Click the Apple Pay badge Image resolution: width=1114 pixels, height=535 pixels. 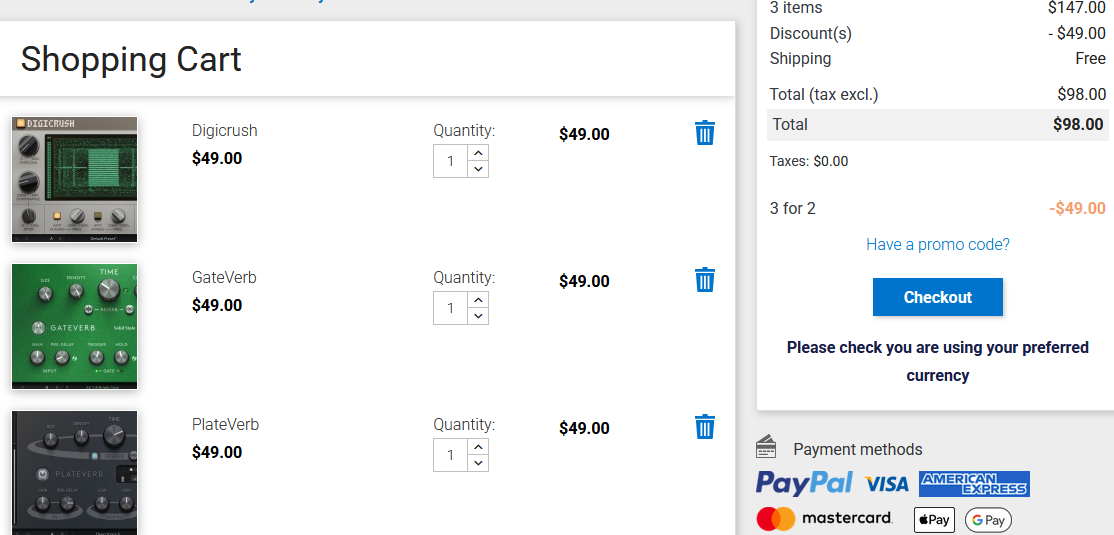(934, 520)
